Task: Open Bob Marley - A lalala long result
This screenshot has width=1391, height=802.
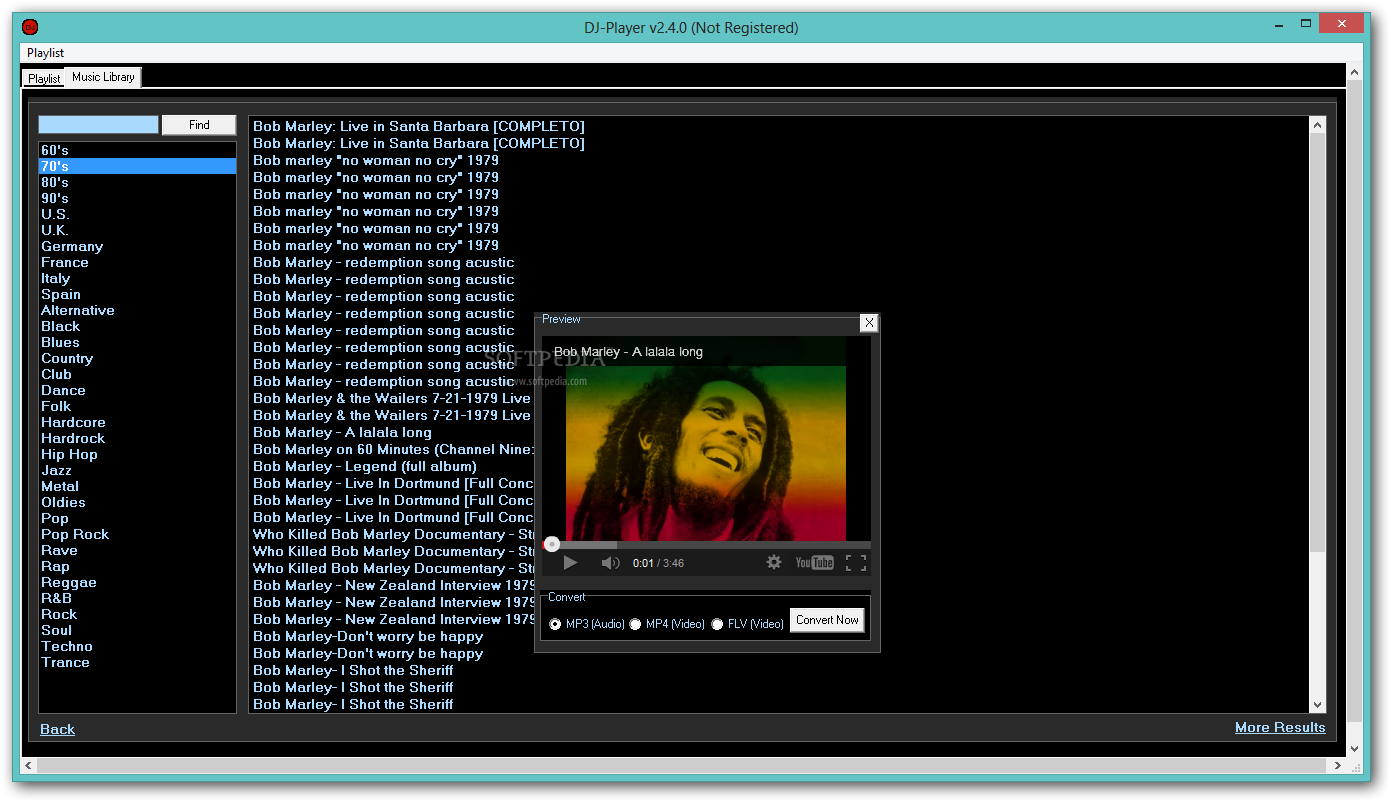Action: (x=342, y=432)
